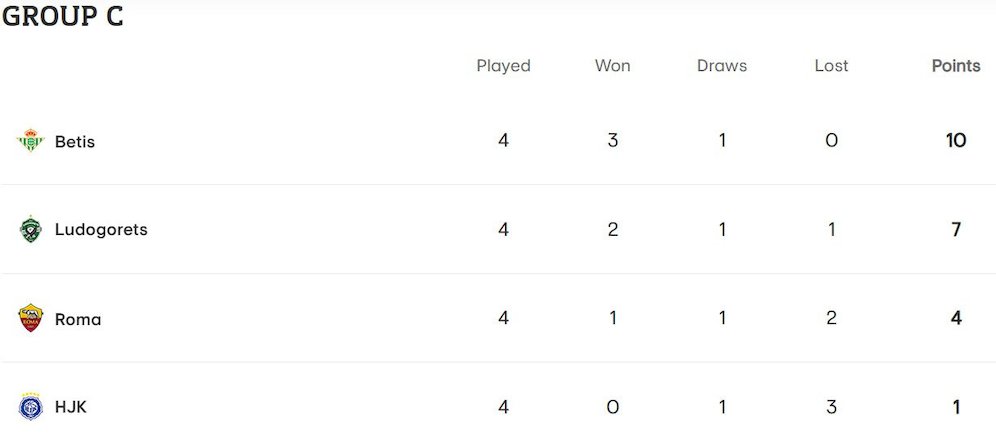This screenshot has height=433, width=996.
Task: Click the GROUP C heading
Action: pos(63,17)
